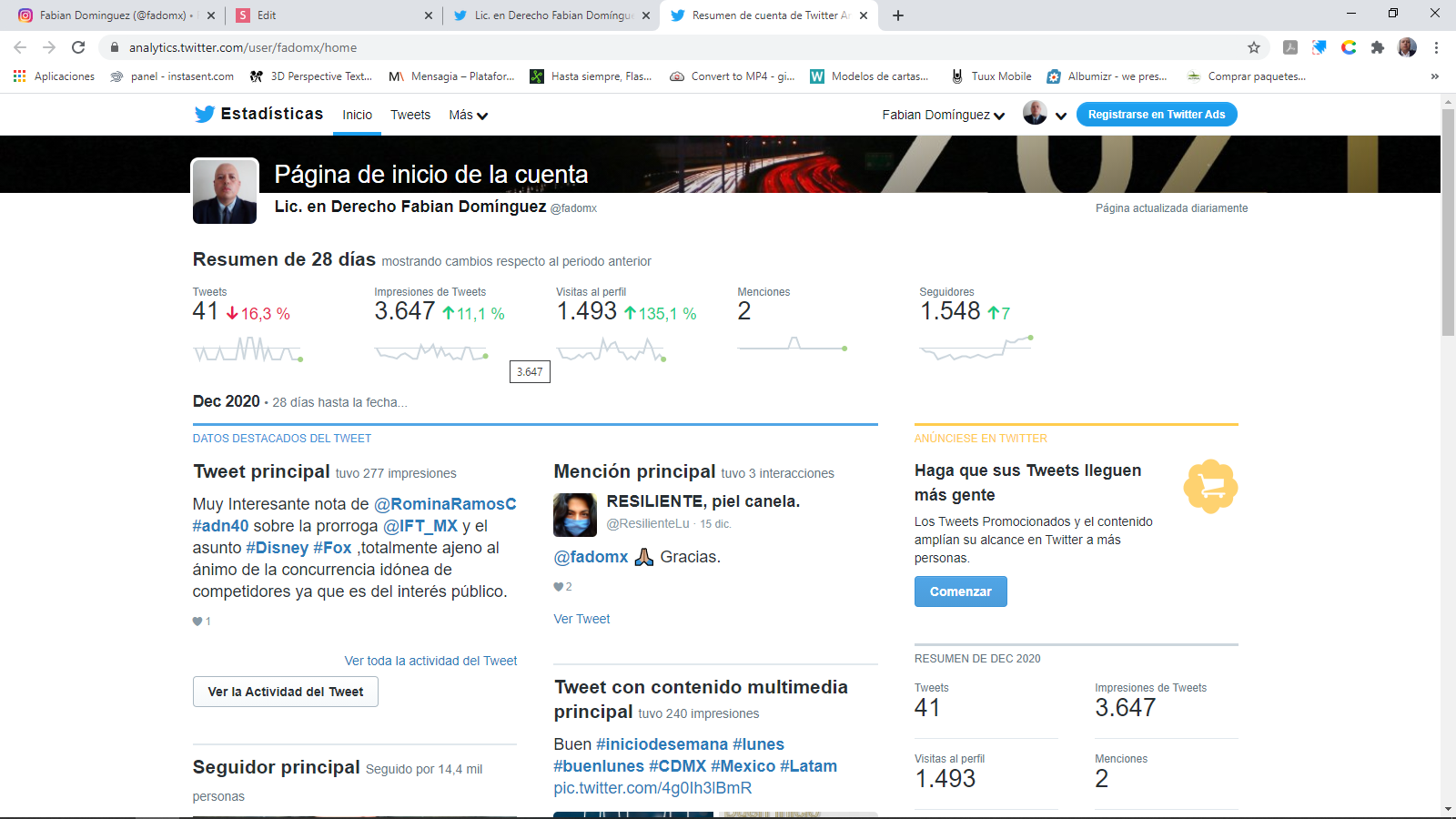The width and height of the screenshot is (1456, 819).
Task: Click the heart icon under Mención principal
Action: point(559,587)
